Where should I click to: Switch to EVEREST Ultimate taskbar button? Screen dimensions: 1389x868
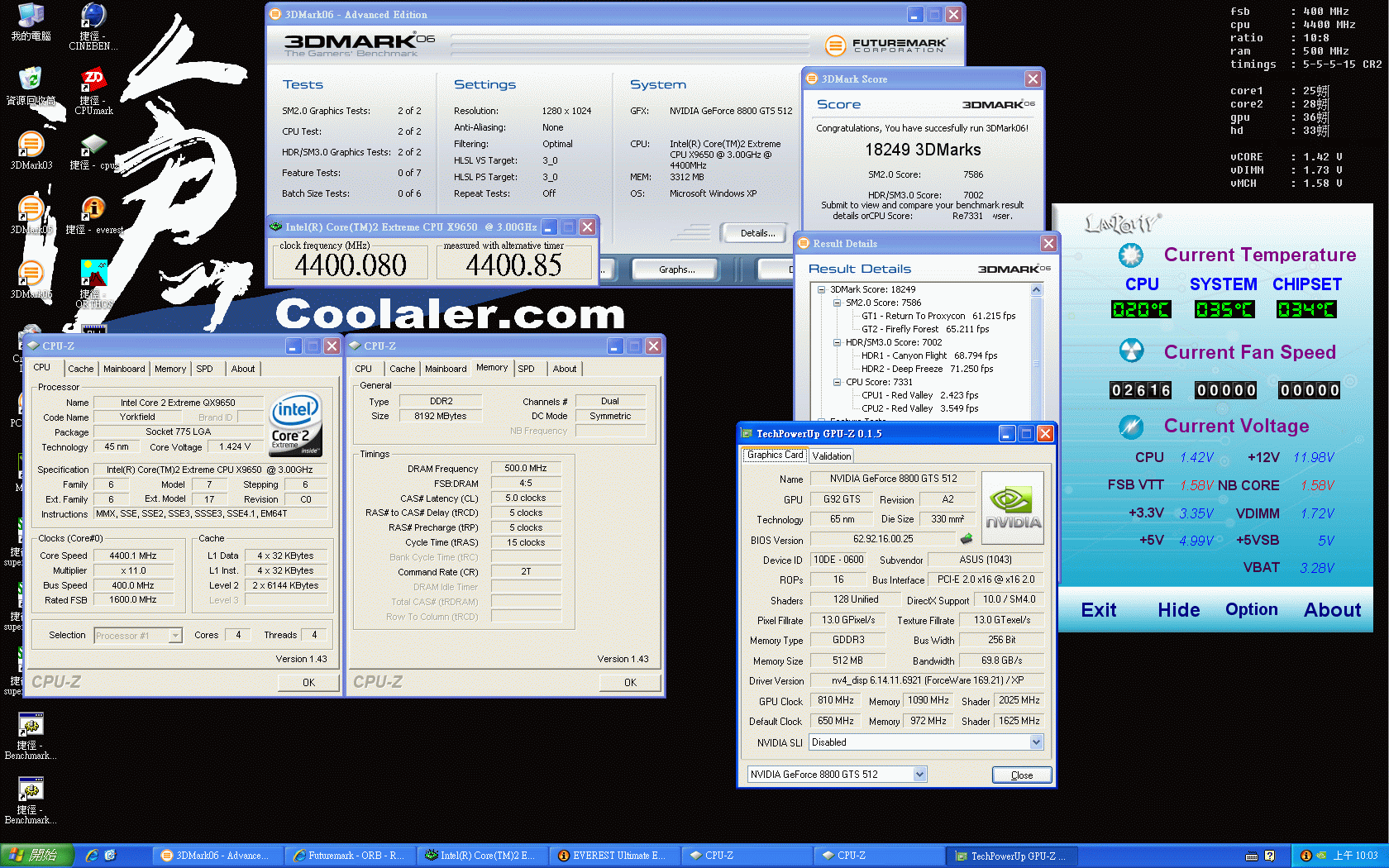[613, 856]
